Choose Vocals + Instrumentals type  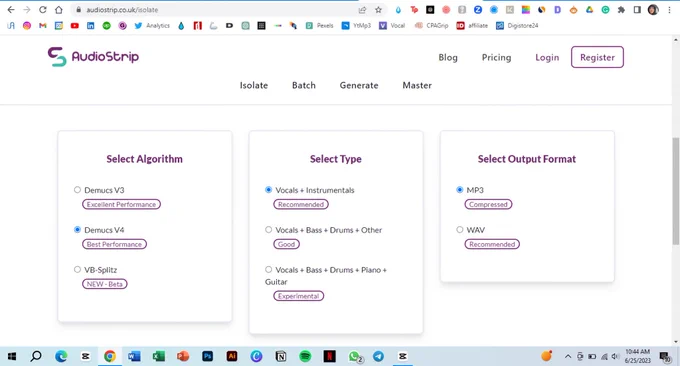click(x=268, y=190)
